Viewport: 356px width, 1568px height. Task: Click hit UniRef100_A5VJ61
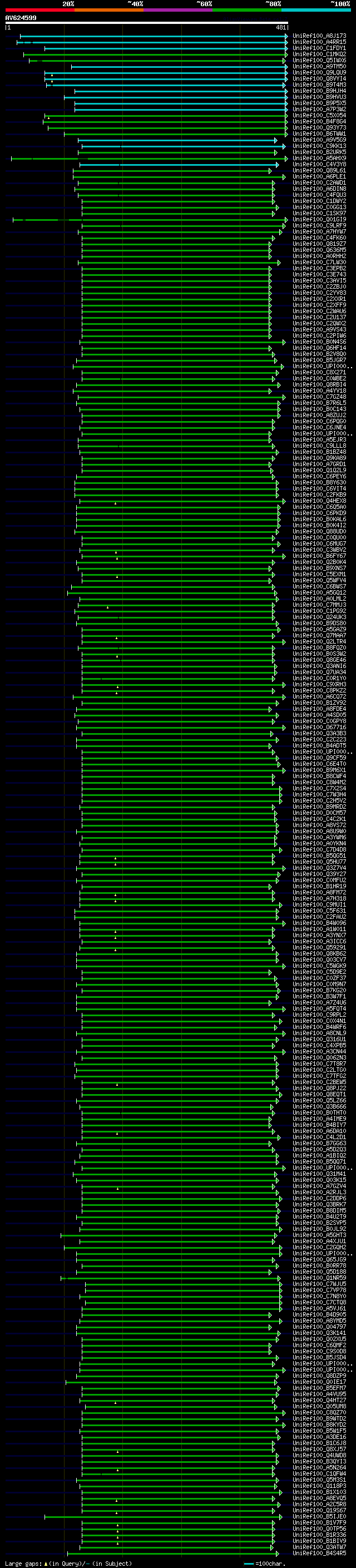point(319,1308)
